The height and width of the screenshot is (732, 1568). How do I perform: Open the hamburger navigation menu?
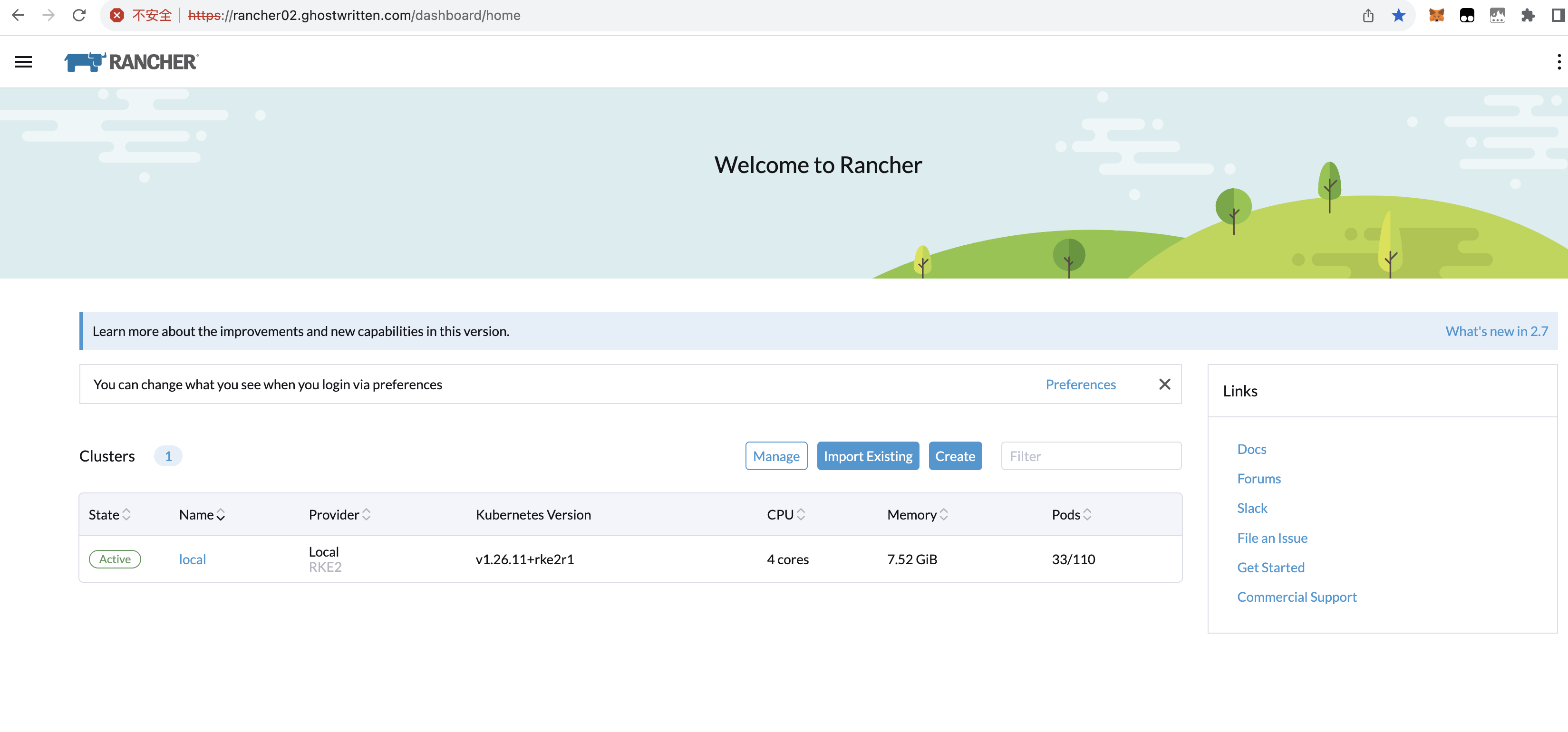(23, 61)
